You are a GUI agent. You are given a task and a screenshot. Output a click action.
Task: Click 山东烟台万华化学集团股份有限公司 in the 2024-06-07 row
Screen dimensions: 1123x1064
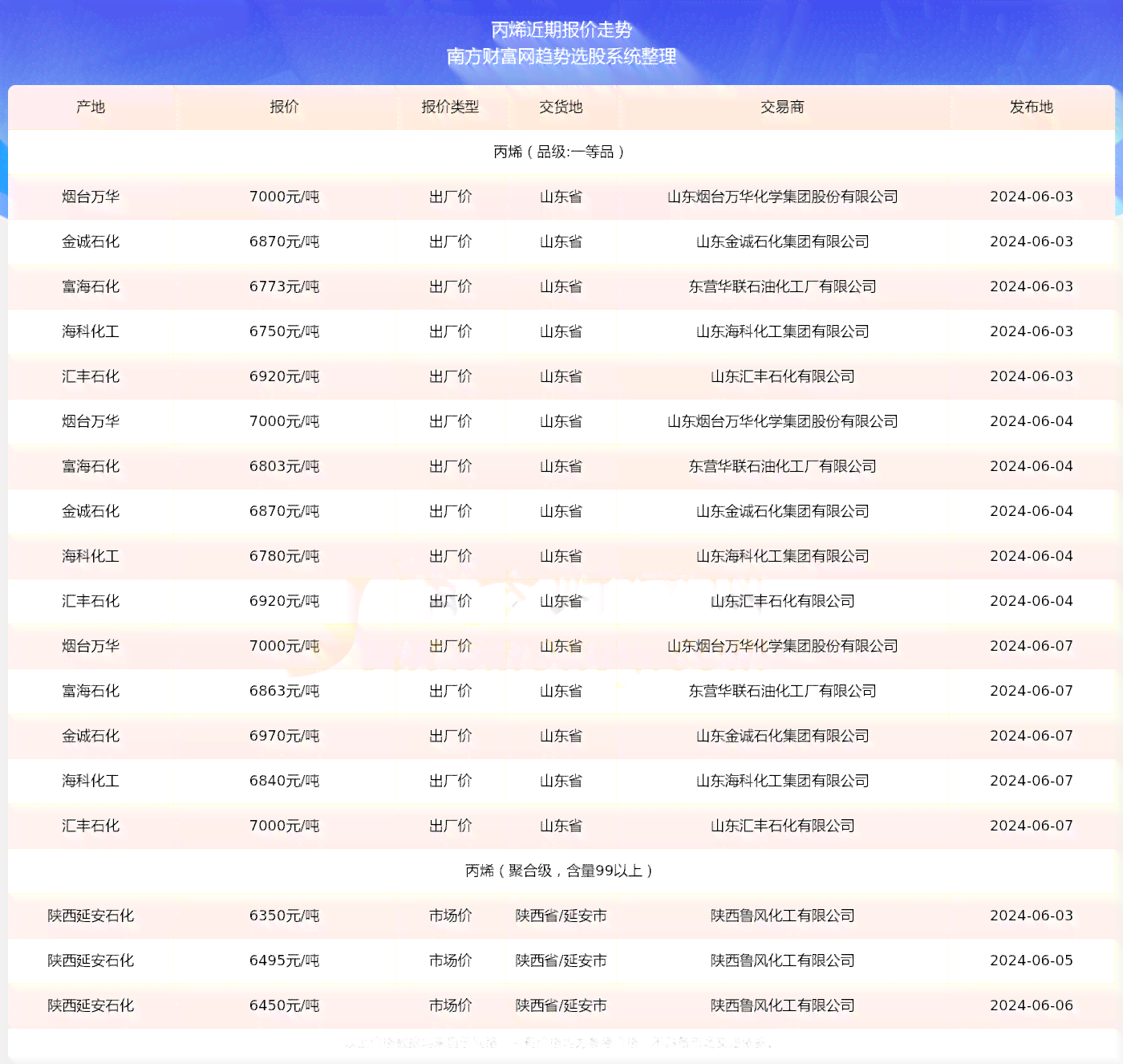pyautogui.click(x=782, y=646)
